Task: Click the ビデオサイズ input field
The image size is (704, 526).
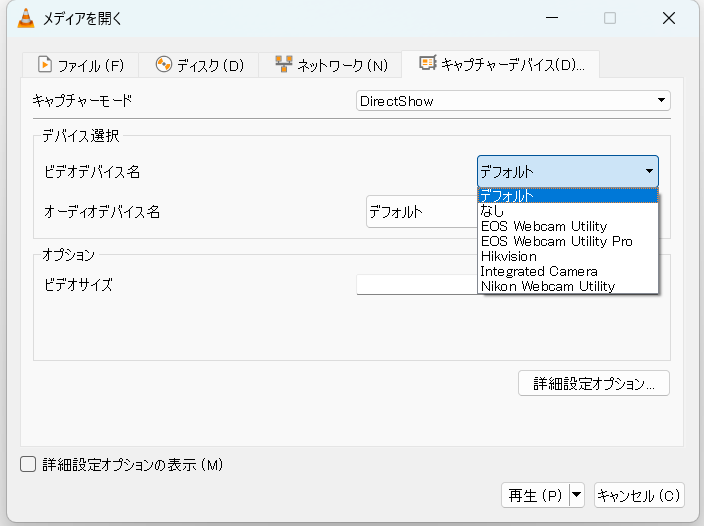Action: [416, 285]
